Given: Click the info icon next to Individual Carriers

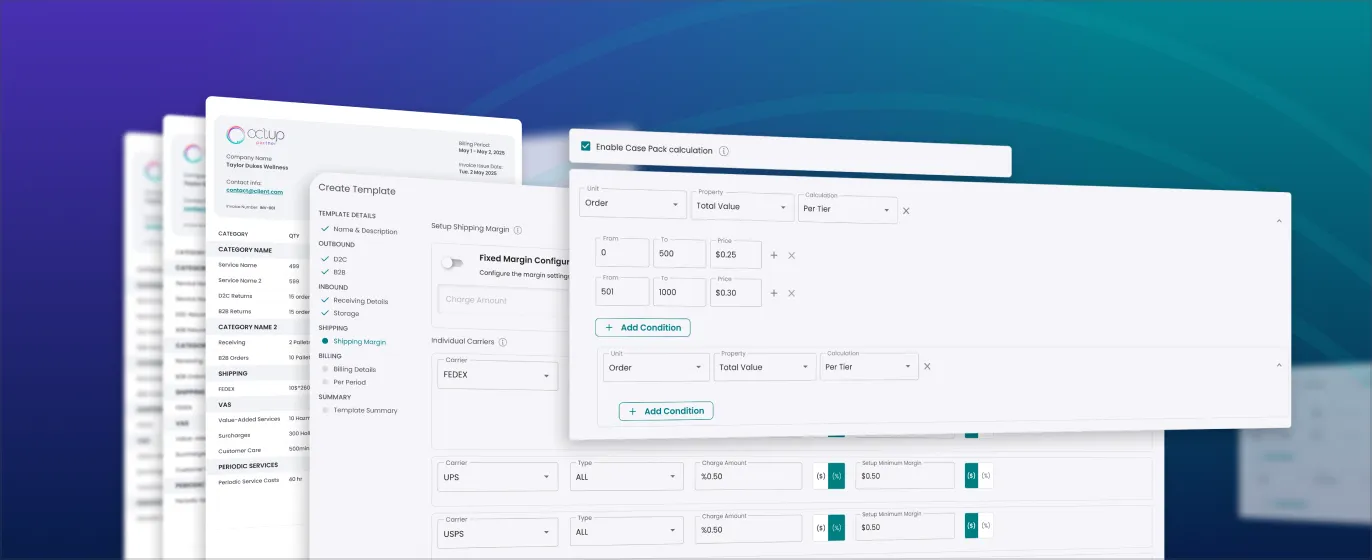Looking at the screenshot, I should pos(503,342).
